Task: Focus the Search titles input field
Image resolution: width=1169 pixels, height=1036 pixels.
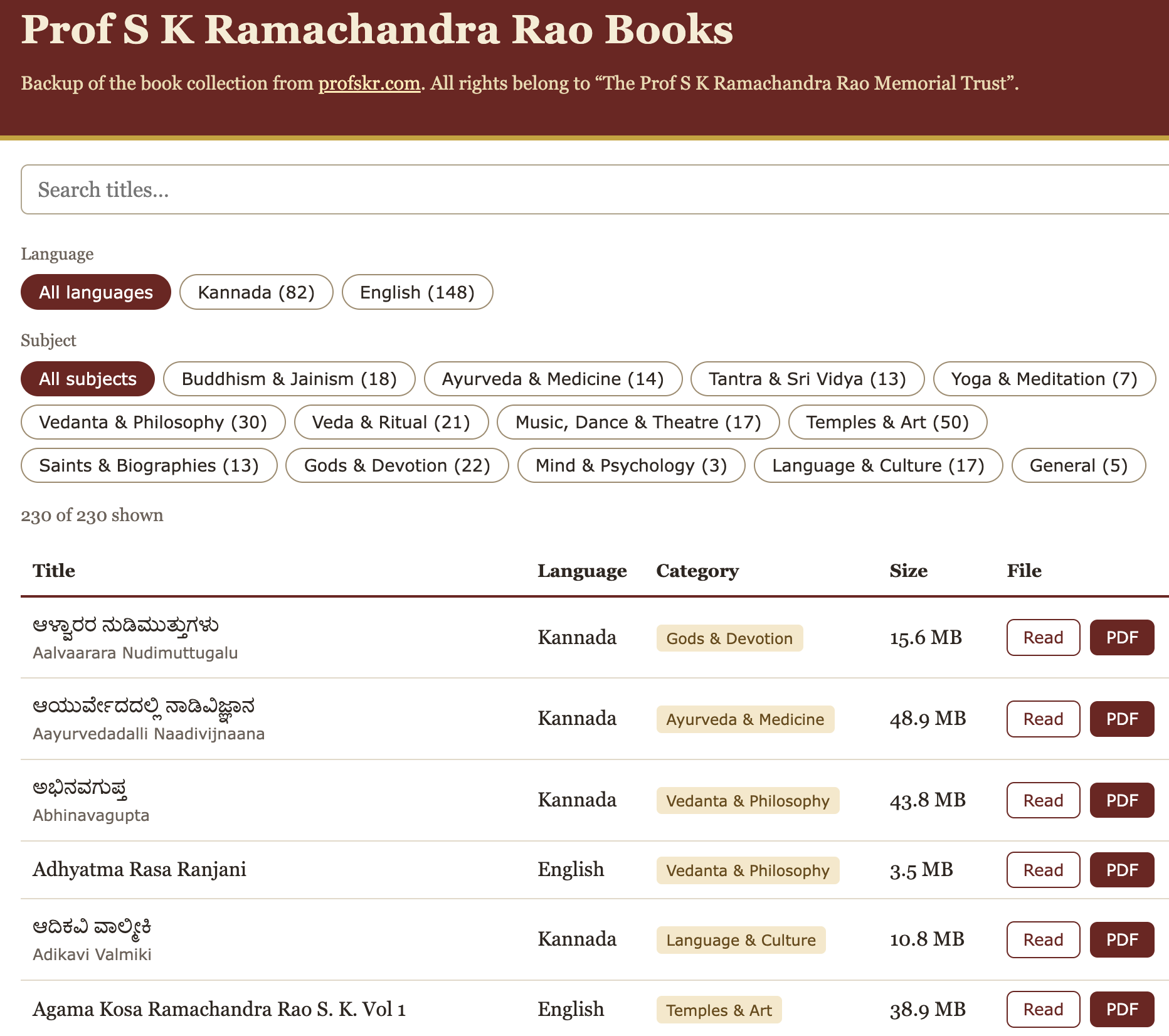Action: pos(595,189)
